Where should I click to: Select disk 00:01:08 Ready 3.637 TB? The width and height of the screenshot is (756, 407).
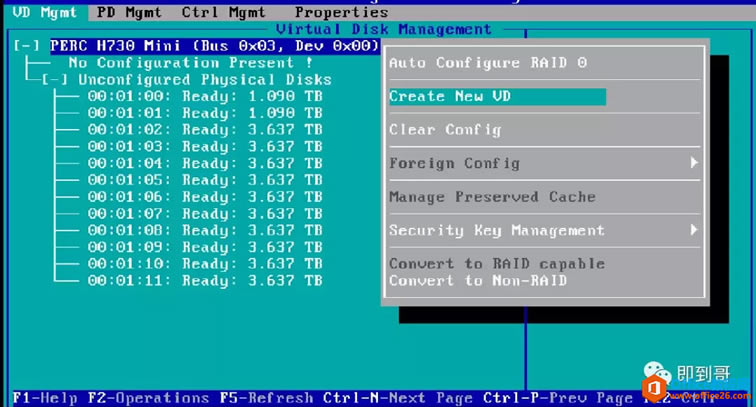[x=205, y=231]
